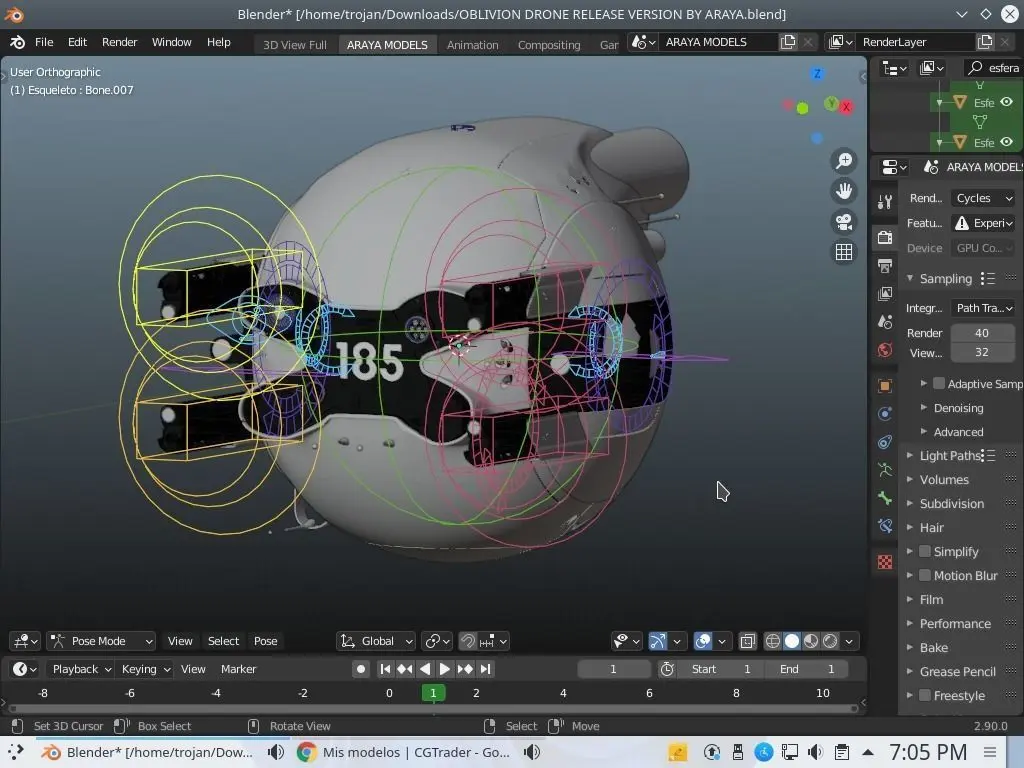Screen dimensions: 1024x768
Task: Open the View Layer properties tab
Action: [x=885, y=294]
